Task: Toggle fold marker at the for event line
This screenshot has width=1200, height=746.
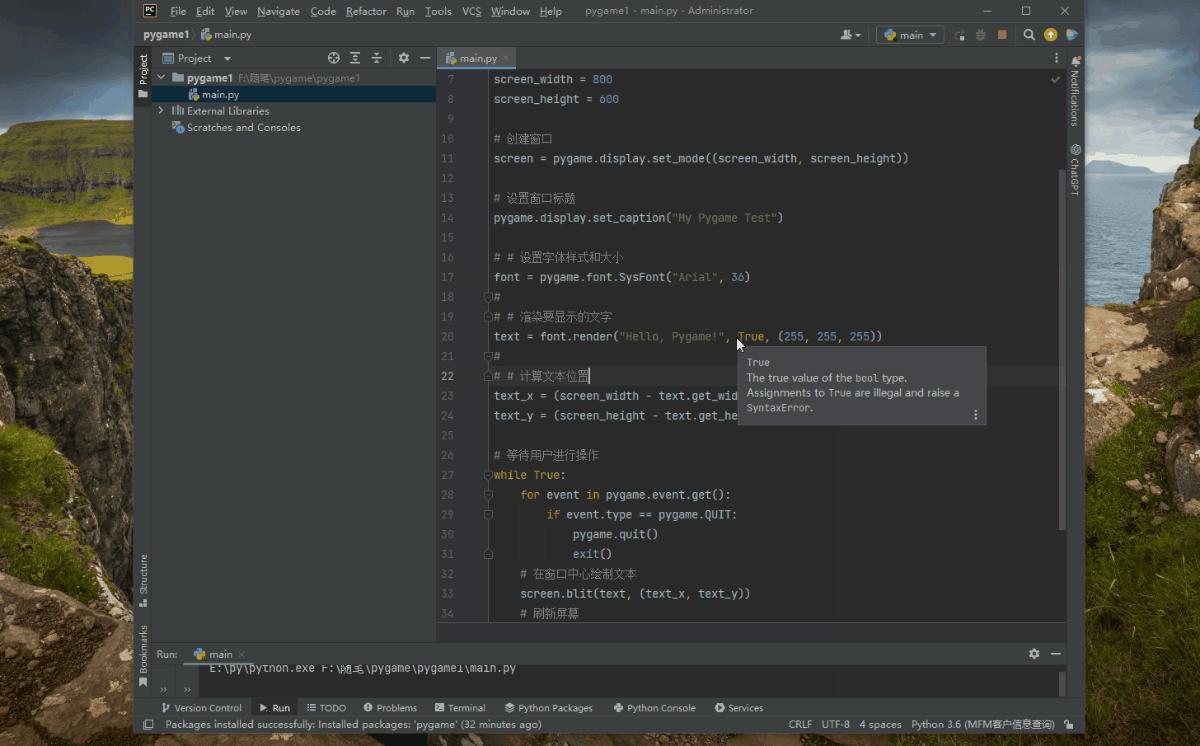Action: pos(488,494)
